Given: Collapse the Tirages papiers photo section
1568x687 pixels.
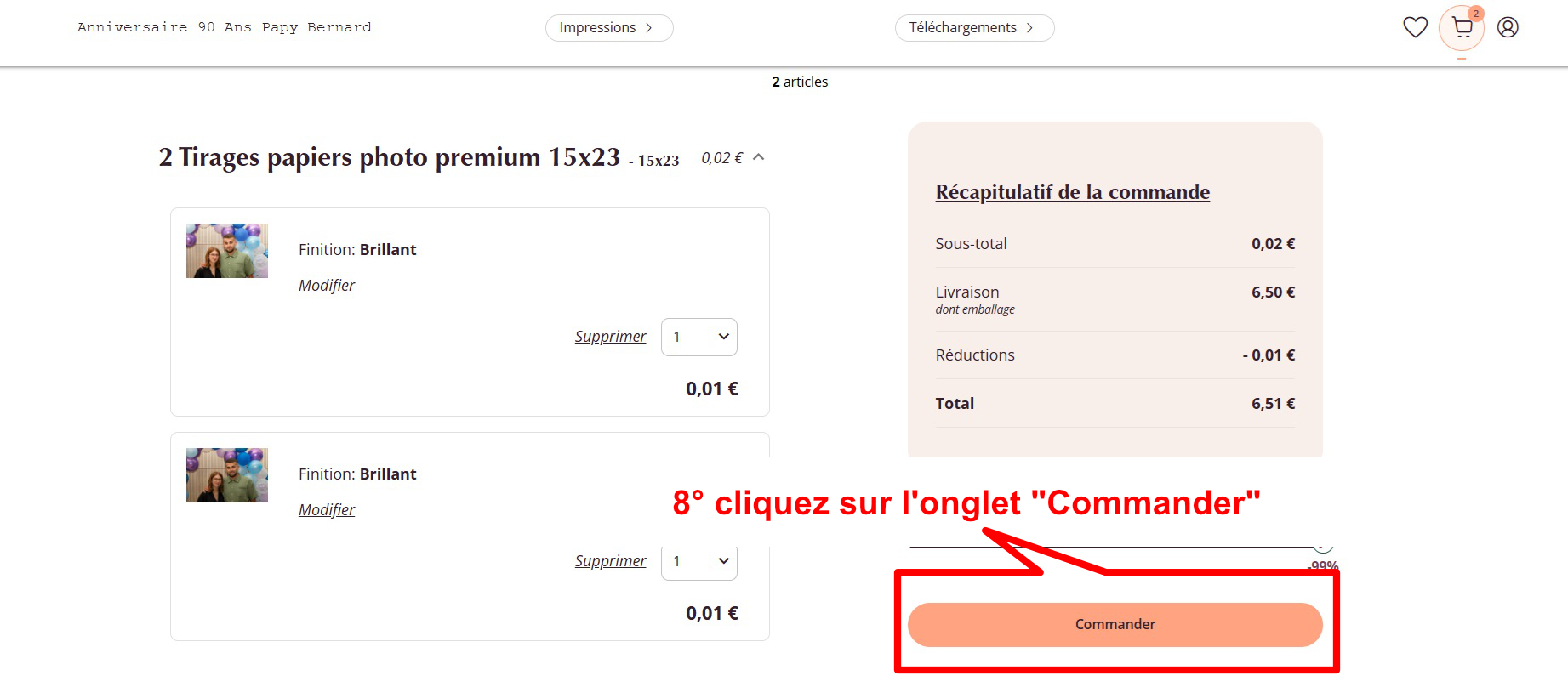Looking at the screenshot, I should pos(759,157).
